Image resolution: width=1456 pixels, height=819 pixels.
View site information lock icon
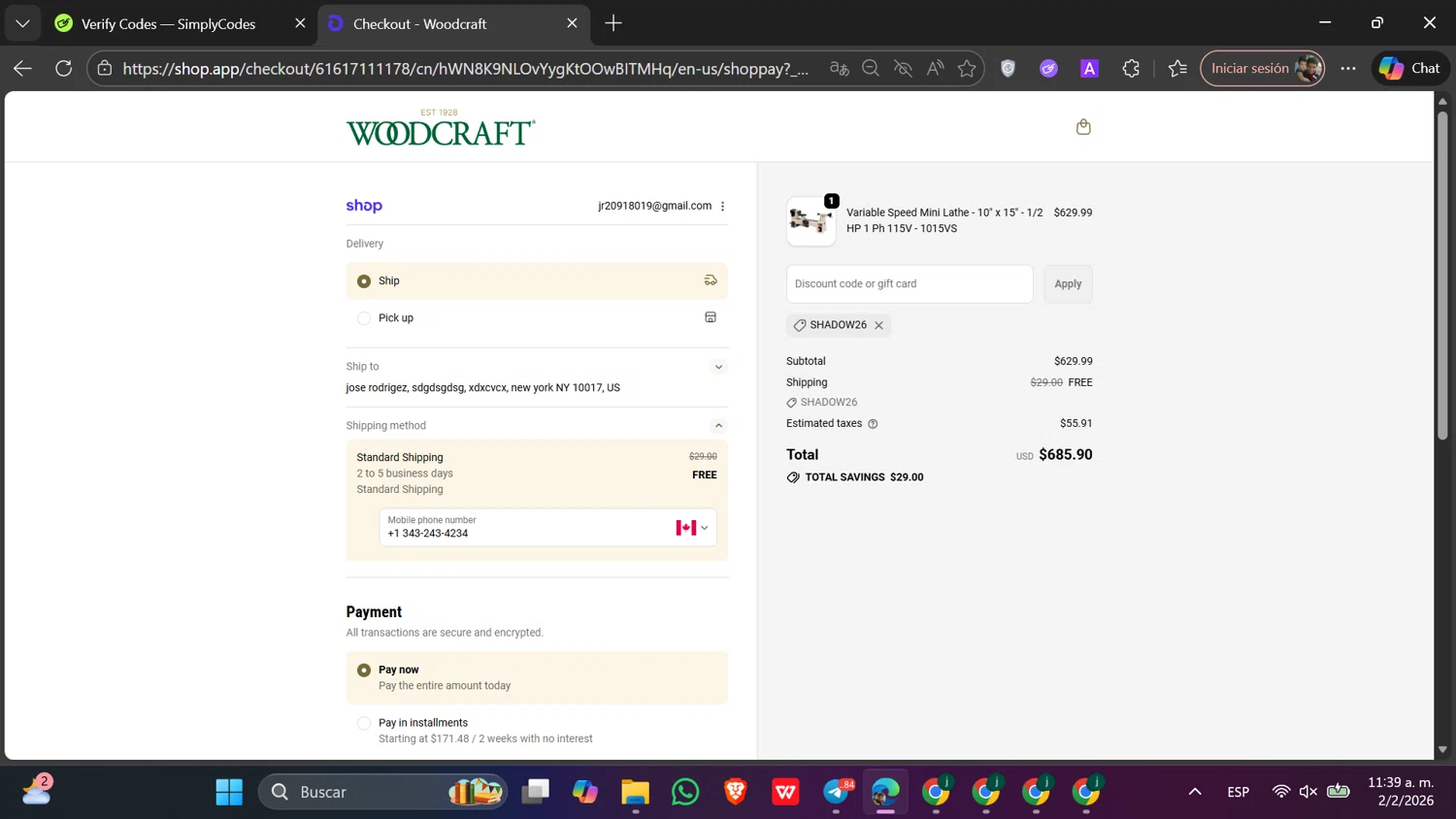tap(105, 68)
